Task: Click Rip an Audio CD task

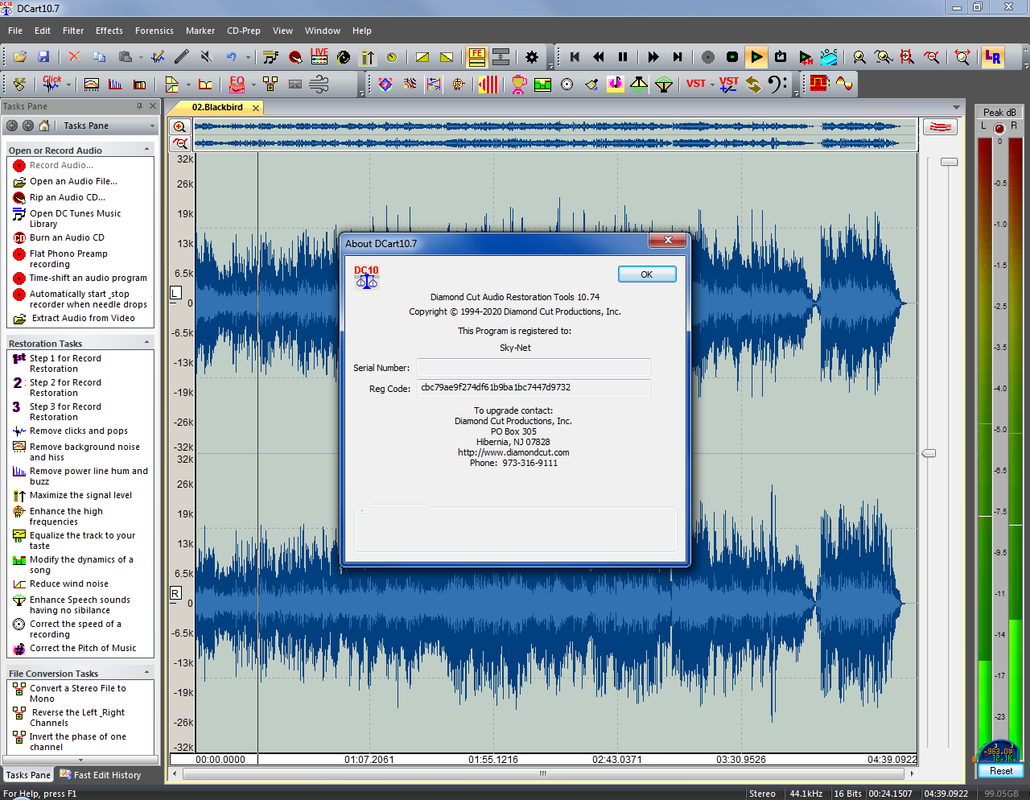Action: point(66,197)
